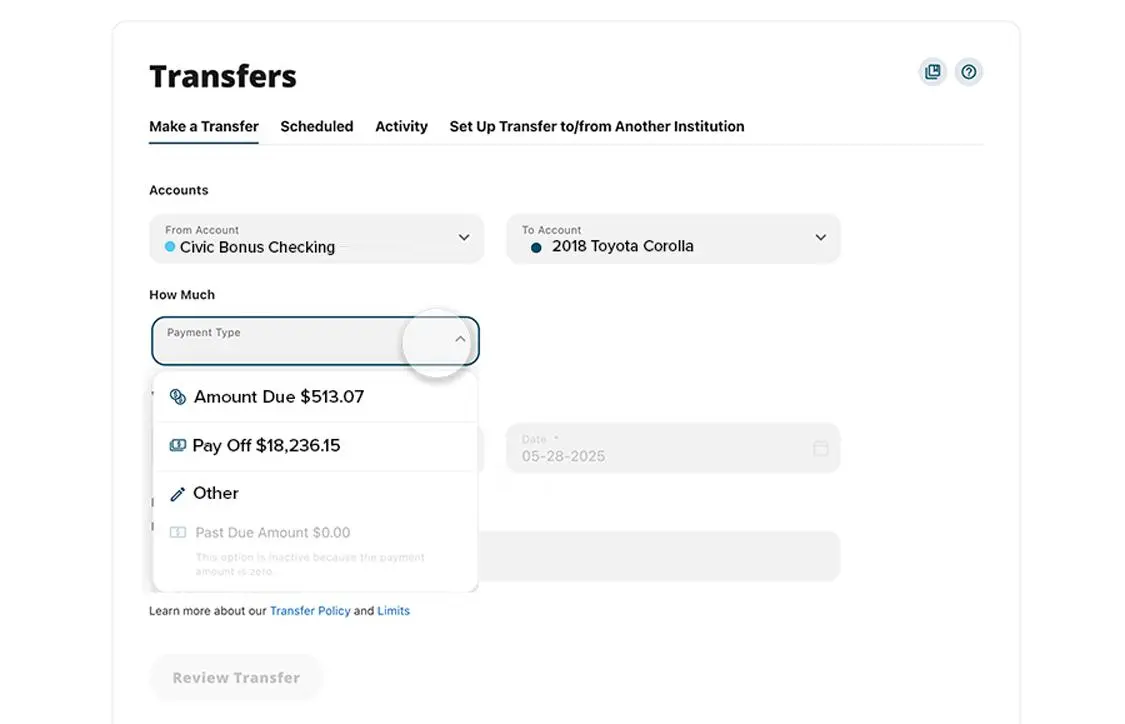Image resolution: width=1125 pixels, height=724 pixels.
Task: Collapse the Payment Type dropdown
Action: tap(459, 340)
